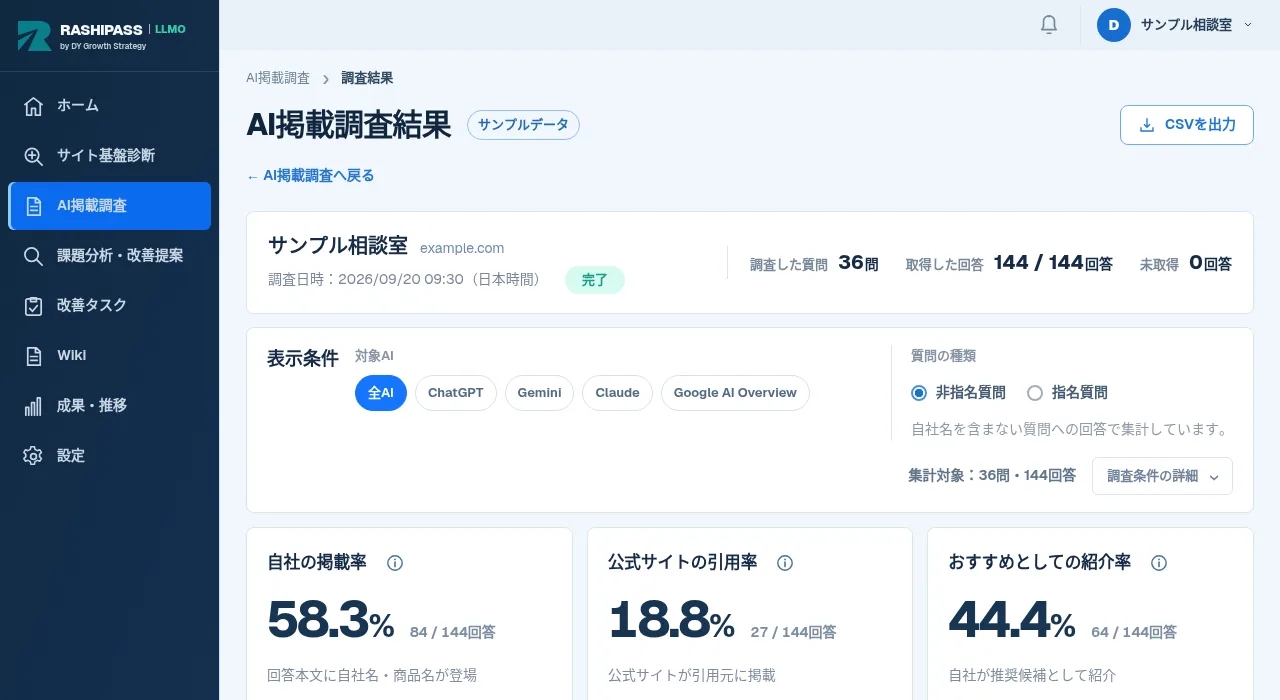This screenshot has width=1280, height=700.
Task: Open Wiki in the sidebar
Action: coord(110,356)
